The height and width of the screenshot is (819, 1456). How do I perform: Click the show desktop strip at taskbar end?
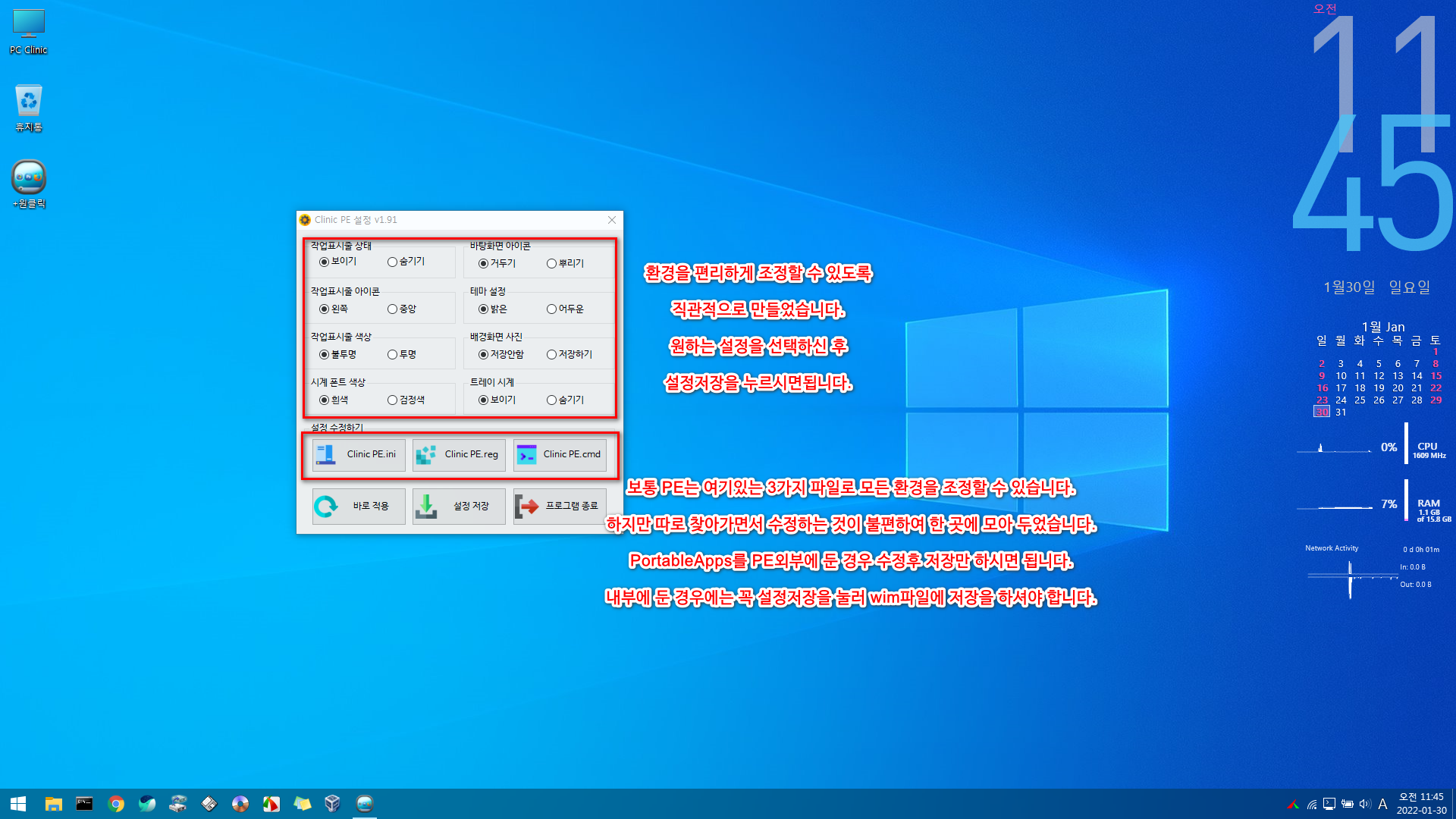point(1453,804)
